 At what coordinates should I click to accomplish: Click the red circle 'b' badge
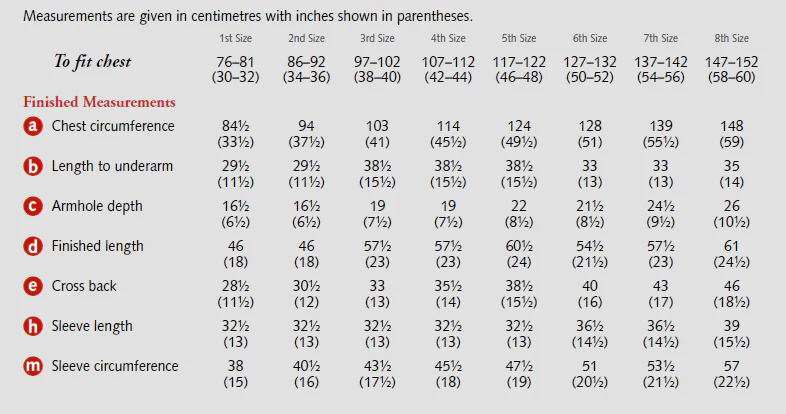34,166
